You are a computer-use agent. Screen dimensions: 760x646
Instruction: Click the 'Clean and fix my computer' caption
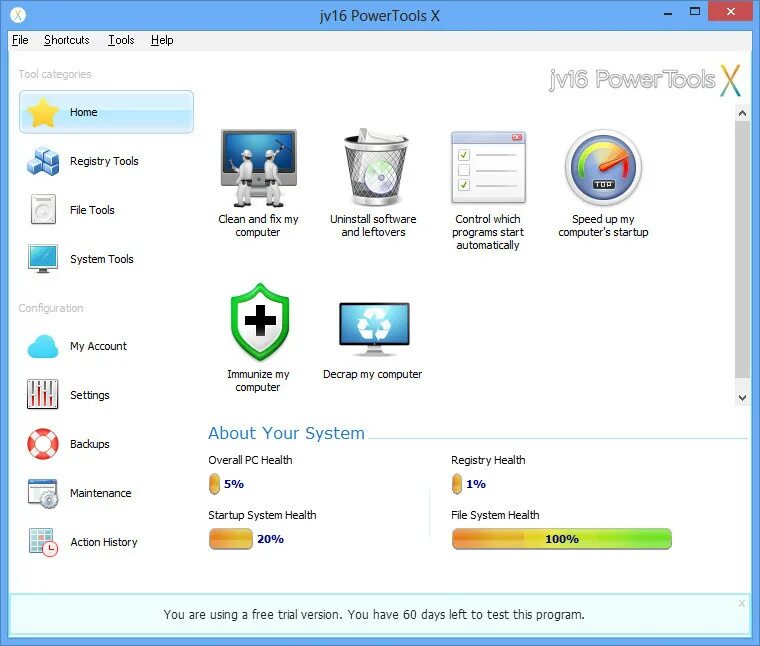258,225
